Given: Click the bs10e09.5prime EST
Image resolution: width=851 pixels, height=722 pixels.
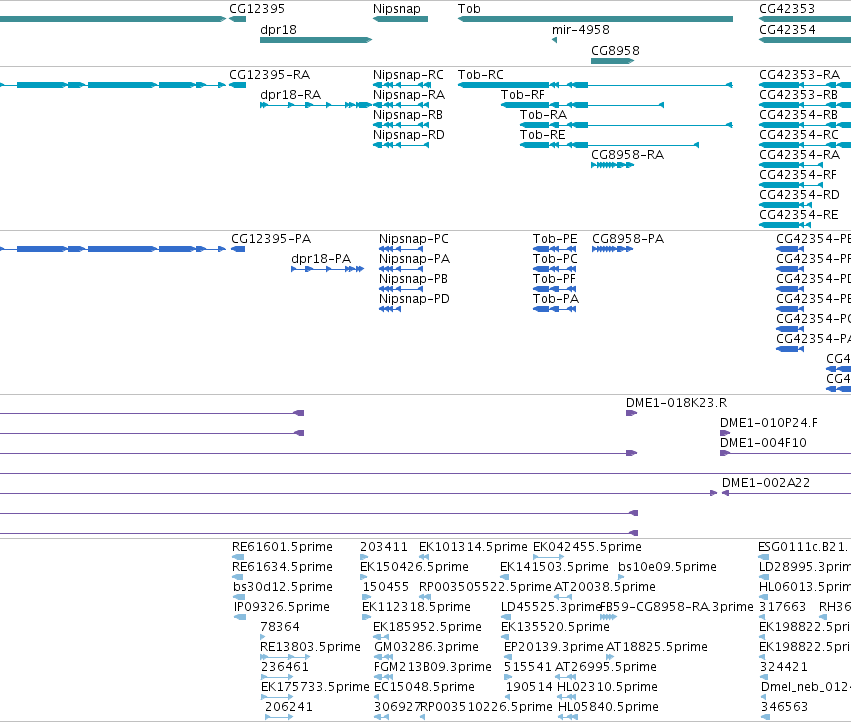Looking at the screenshot, I should click(x=623, y=577).
